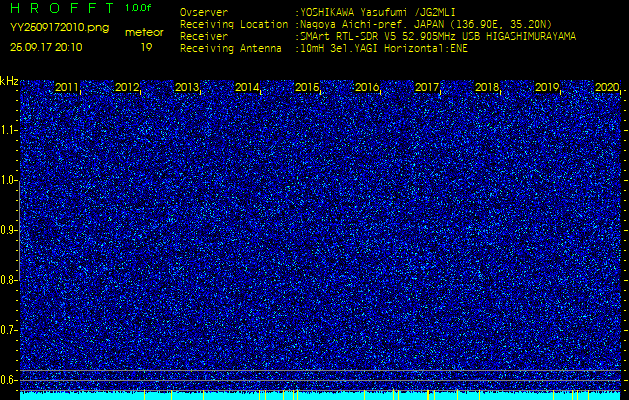This screenshot has height=400, width=629.
Task: Select the 2017 time marker
Action: (427, 87)
